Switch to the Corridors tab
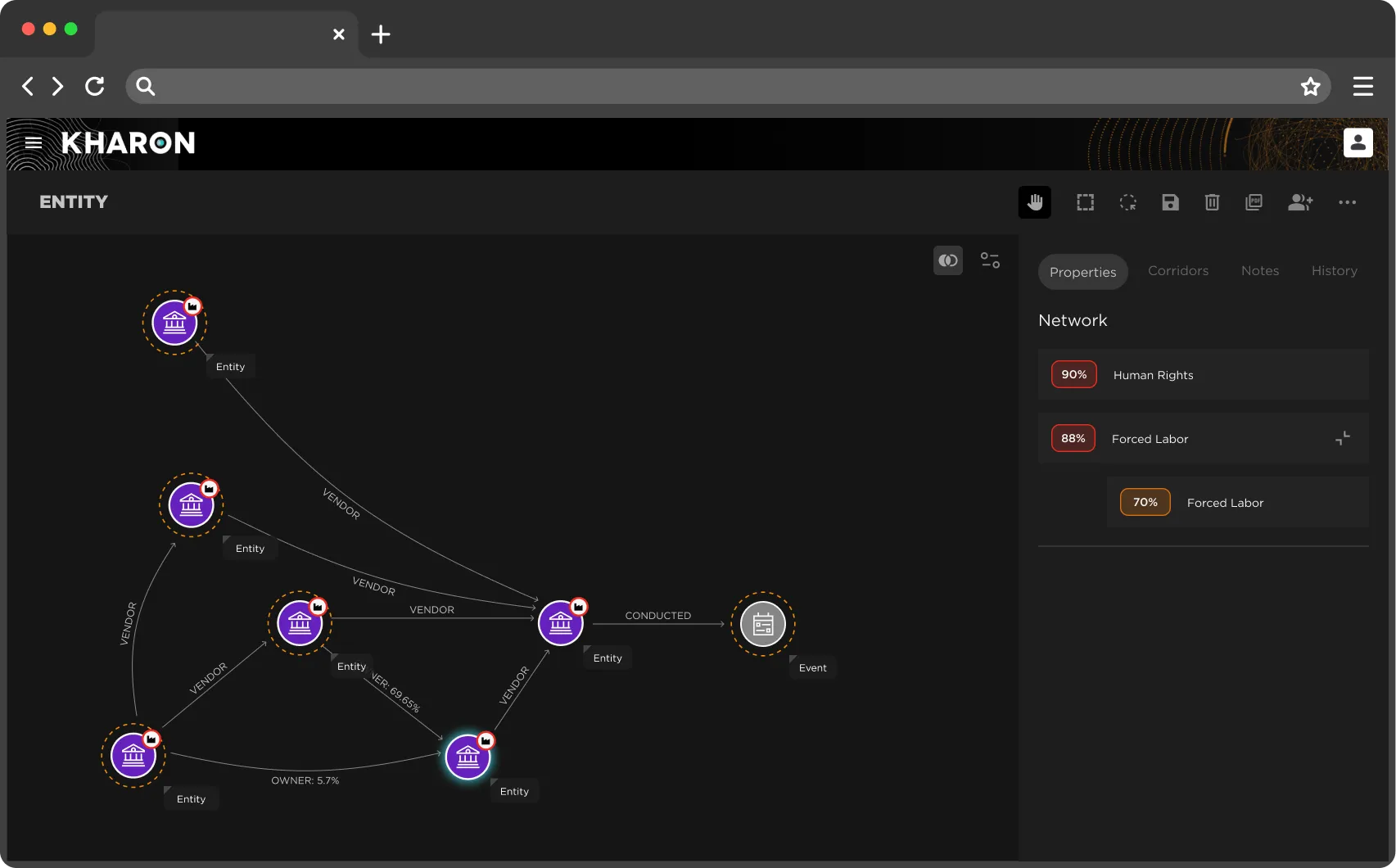This screenshot has width=1396, height=868. tap(1178, 271)
